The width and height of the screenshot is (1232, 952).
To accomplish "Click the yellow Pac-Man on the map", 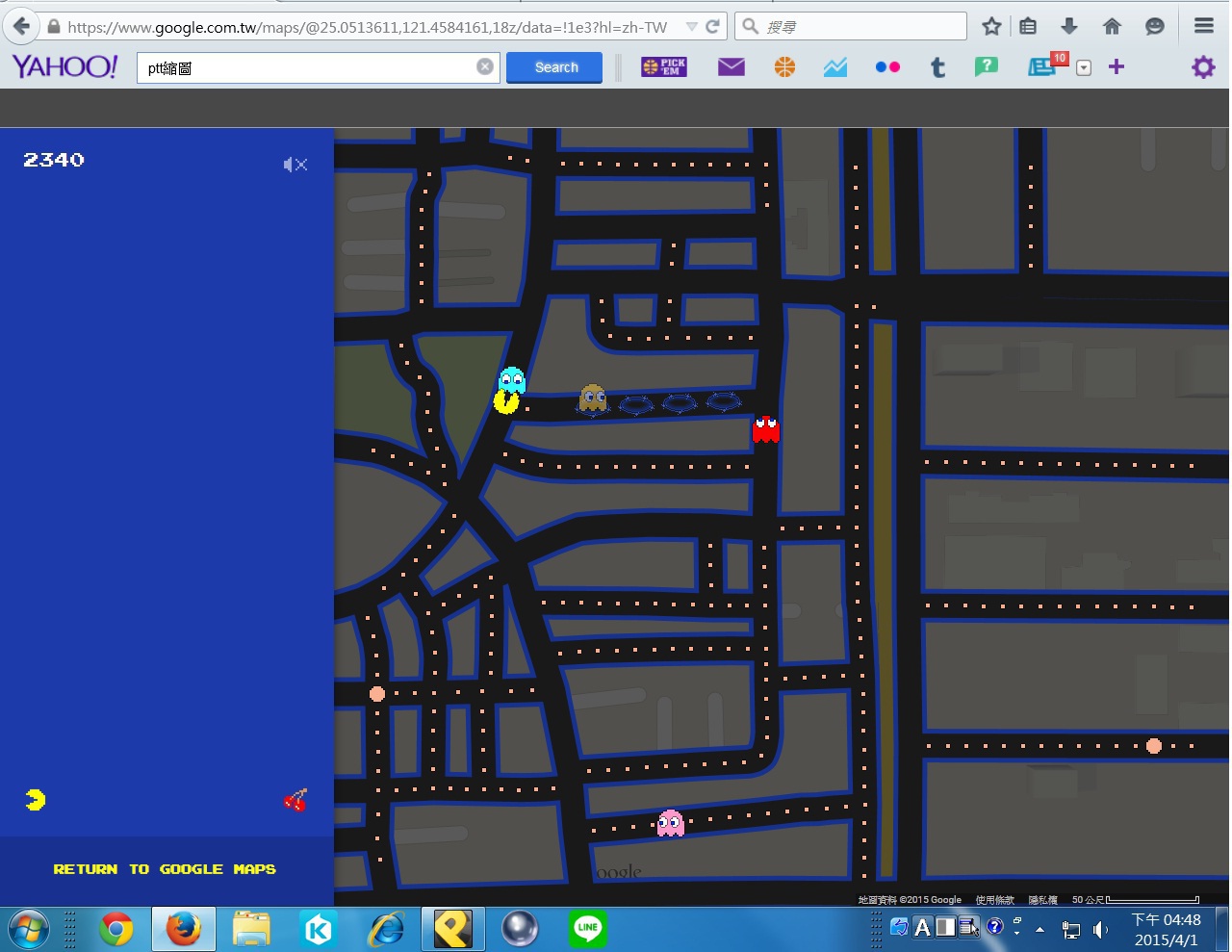I will coord(506,401).
